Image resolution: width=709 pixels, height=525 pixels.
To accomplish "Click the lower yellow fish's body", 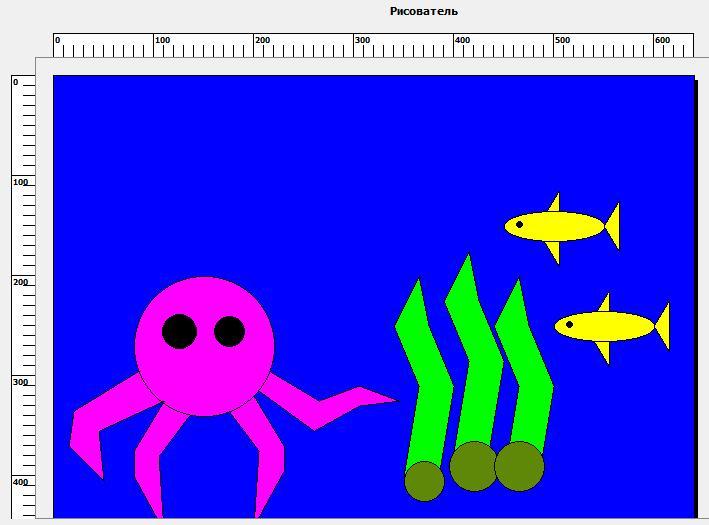I will 605,326.
